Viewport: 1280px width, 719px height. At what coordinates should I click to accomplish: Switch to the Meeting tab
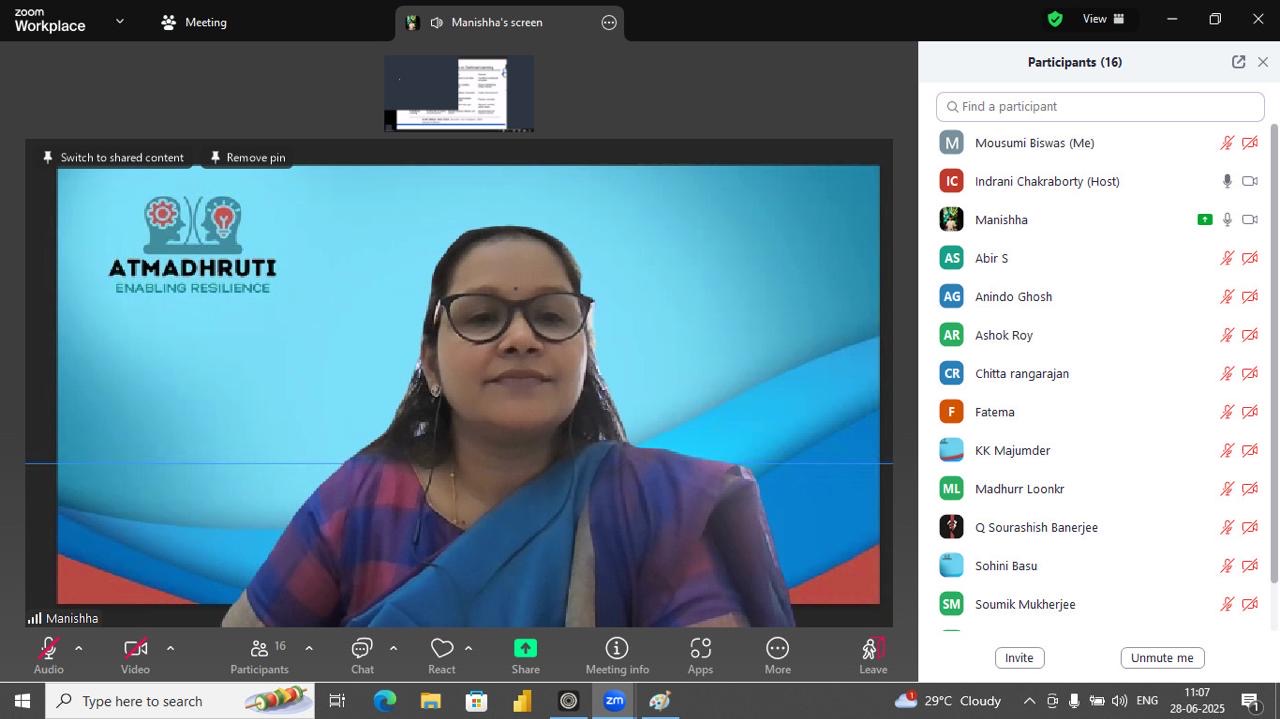194,22
